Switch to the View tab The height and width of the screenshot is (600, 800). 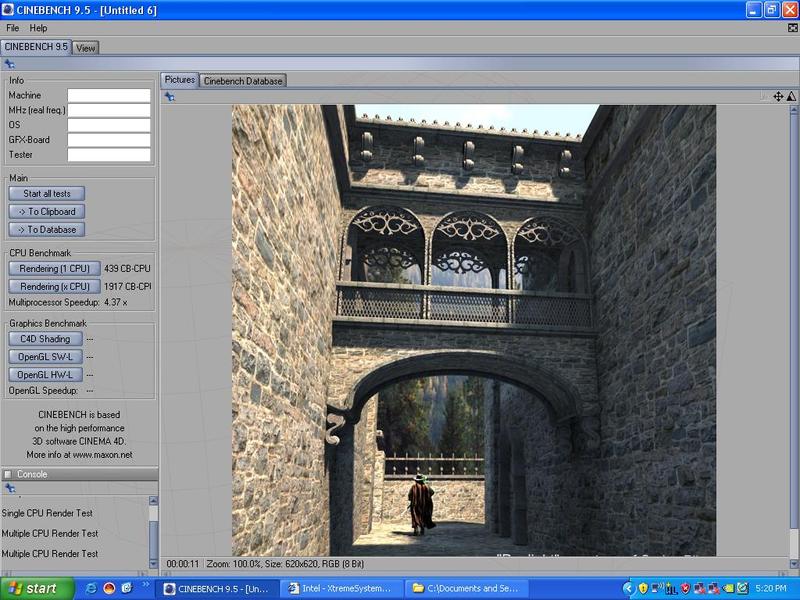(86, 48)
